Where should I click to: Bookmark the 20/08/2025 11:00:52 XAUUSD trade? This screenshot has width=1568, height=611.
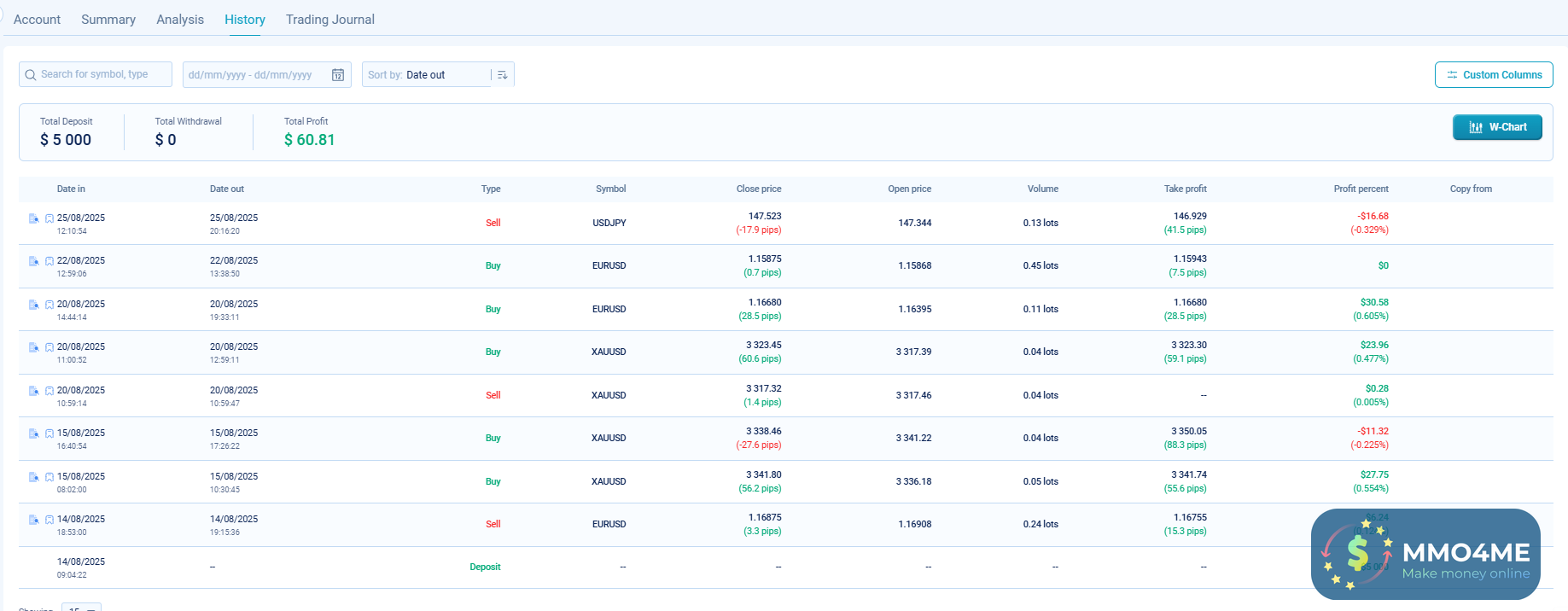pyautogui.click(x=50, y=348)
